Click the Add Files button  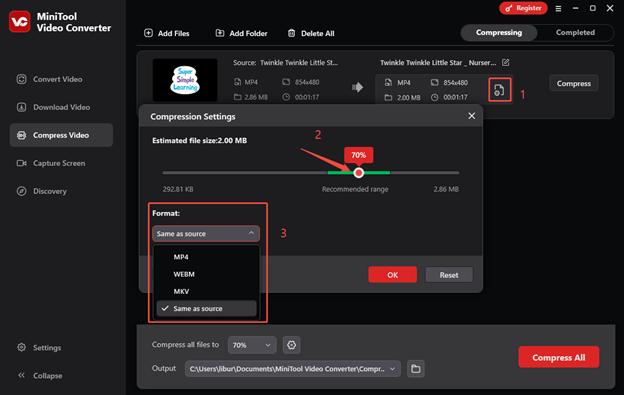pyautogui.click(x=166, y=33)
